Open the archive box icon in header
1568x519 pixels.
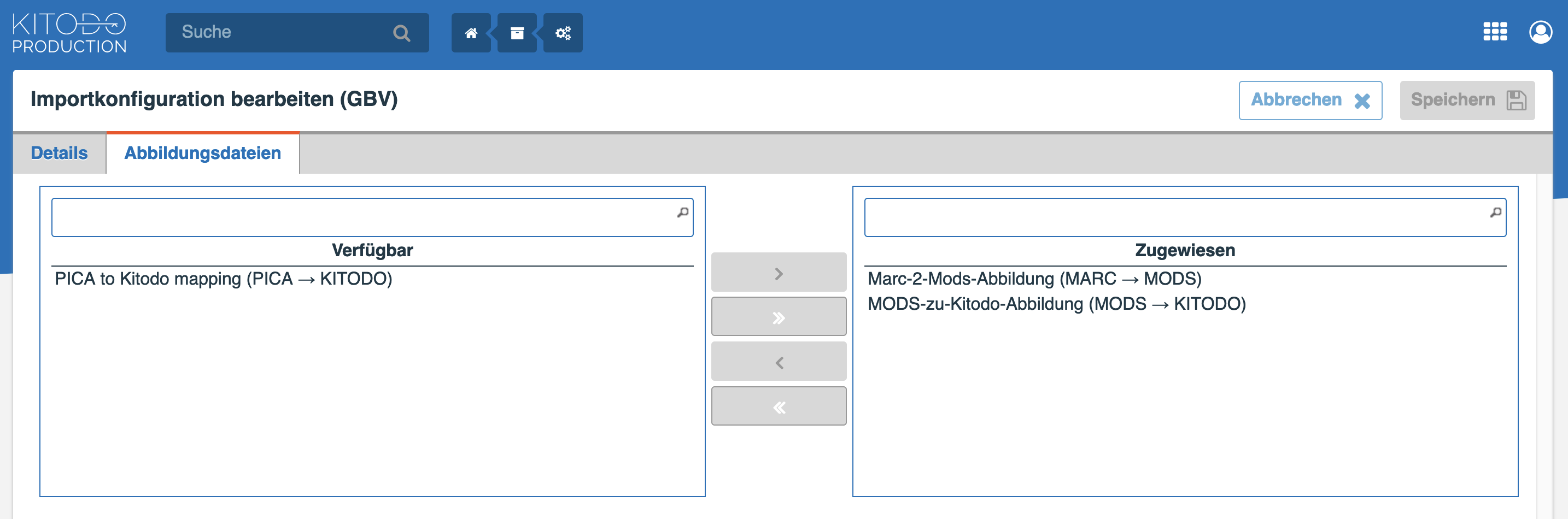[517, 33]
